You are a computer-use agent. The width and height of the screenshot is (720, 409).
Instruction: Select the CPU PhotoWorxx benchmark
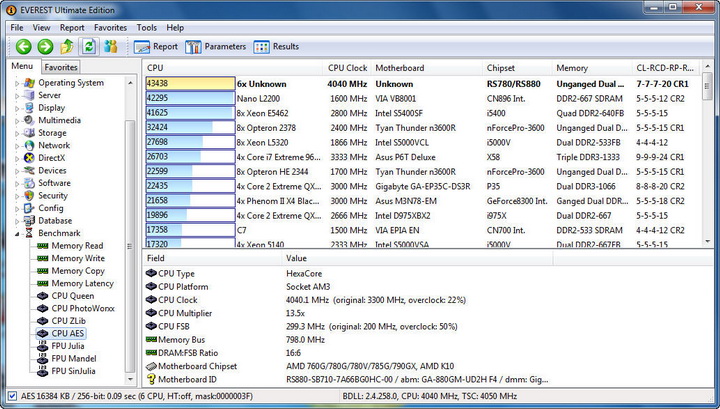(83, 308)
